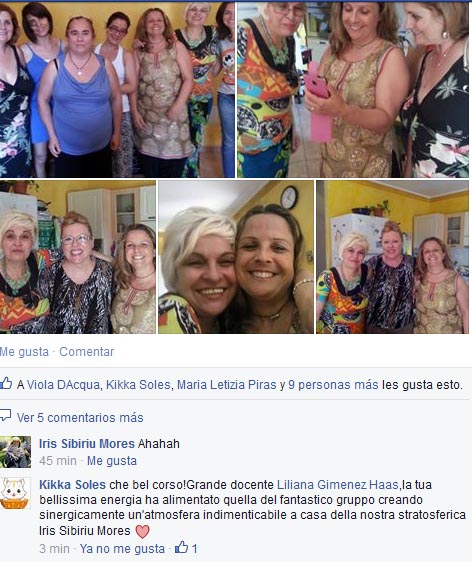Image resolution: width=472 pixels, height=562 pixels.
Task: Open Iris Sibiriu Mores profile picture
Action: coord(15,452)
